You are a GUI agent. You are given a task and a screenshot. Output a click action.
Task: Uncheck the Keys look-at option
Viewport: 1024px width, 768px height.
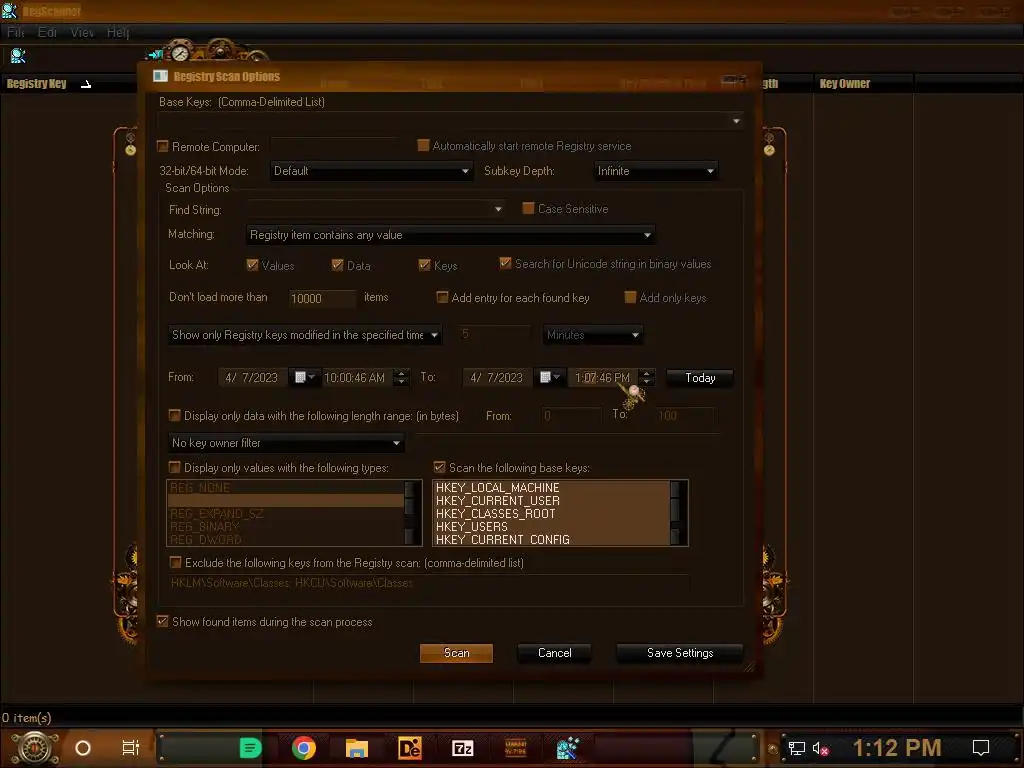click(x=424, y=264)
